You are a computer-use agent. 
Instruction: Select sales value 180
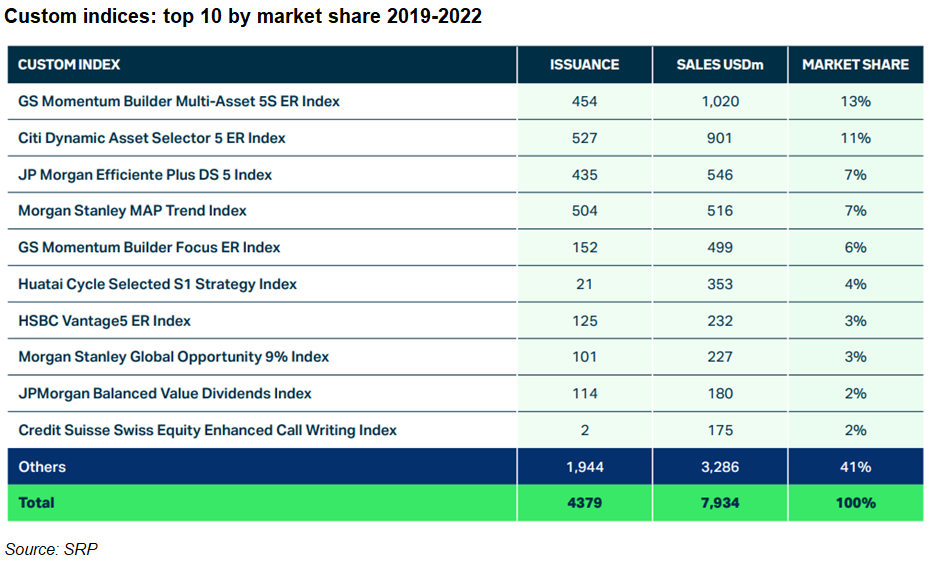pyautogui.click(x=719, y=394)
